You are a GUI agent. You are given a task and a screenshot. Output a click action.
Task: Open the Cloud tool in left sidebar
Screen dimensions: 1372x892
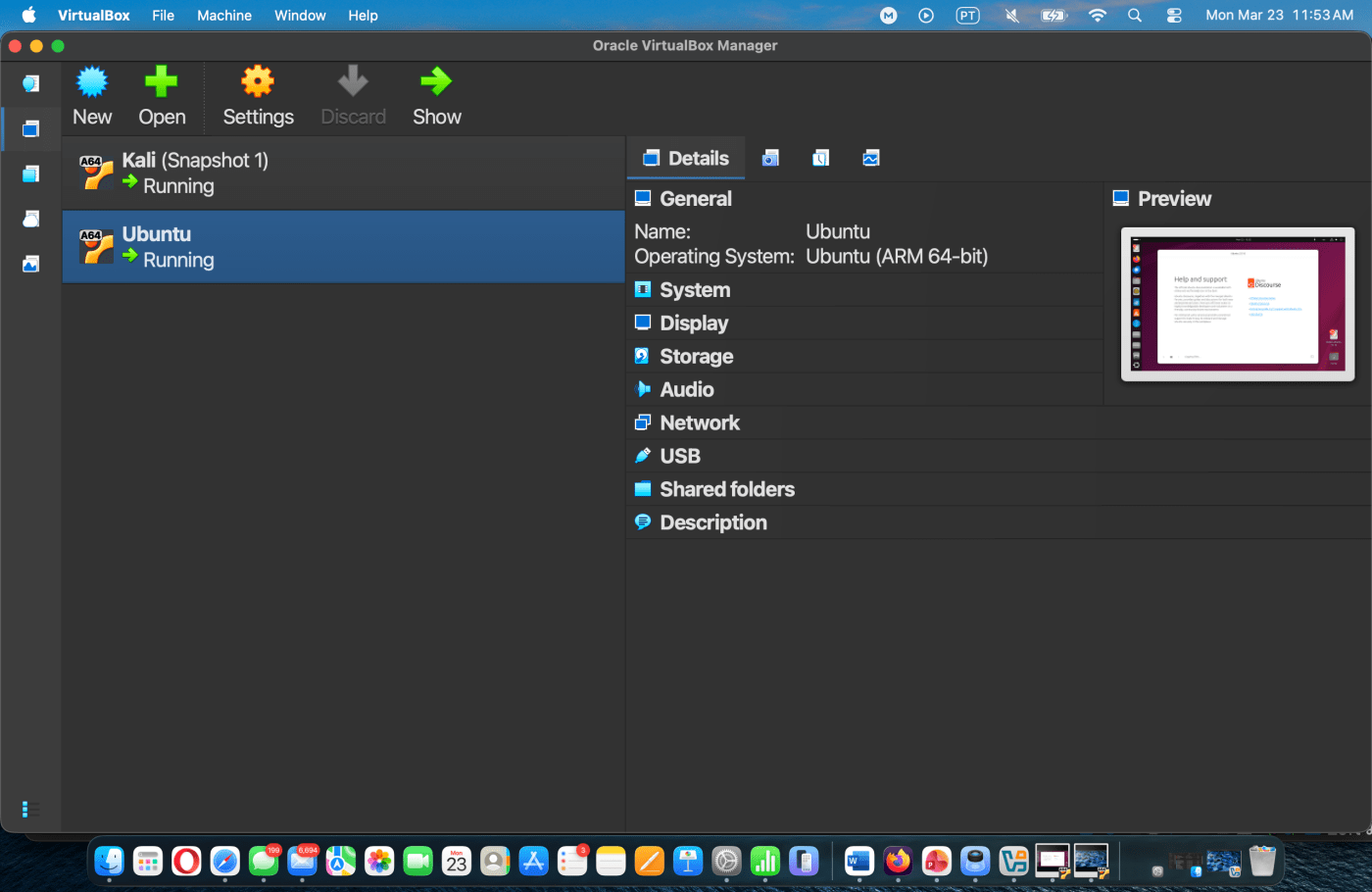click(30, 219)
